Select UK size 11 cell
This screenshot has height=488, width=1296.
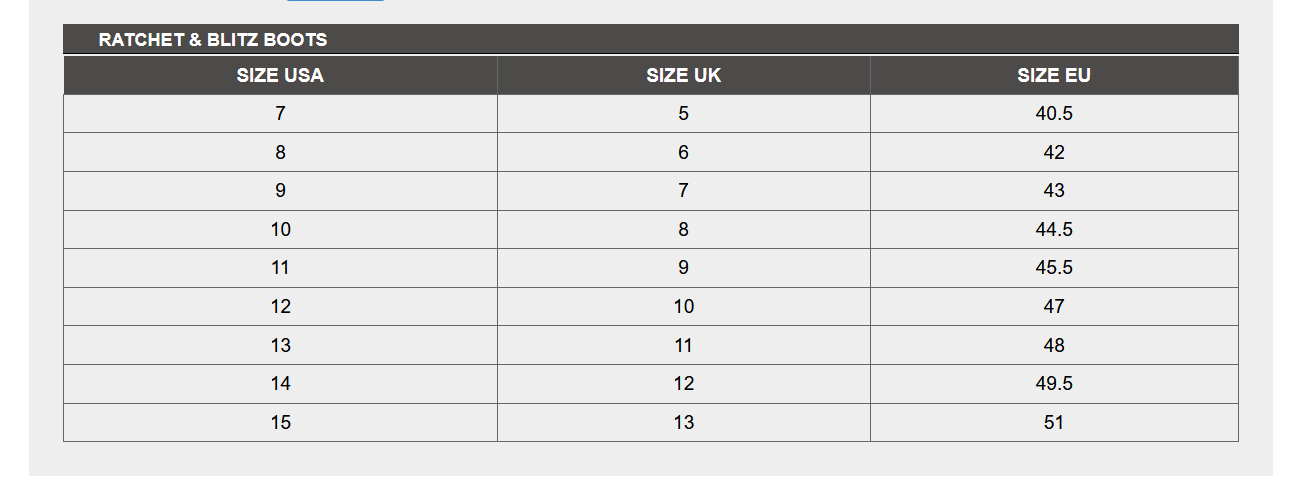684,345
